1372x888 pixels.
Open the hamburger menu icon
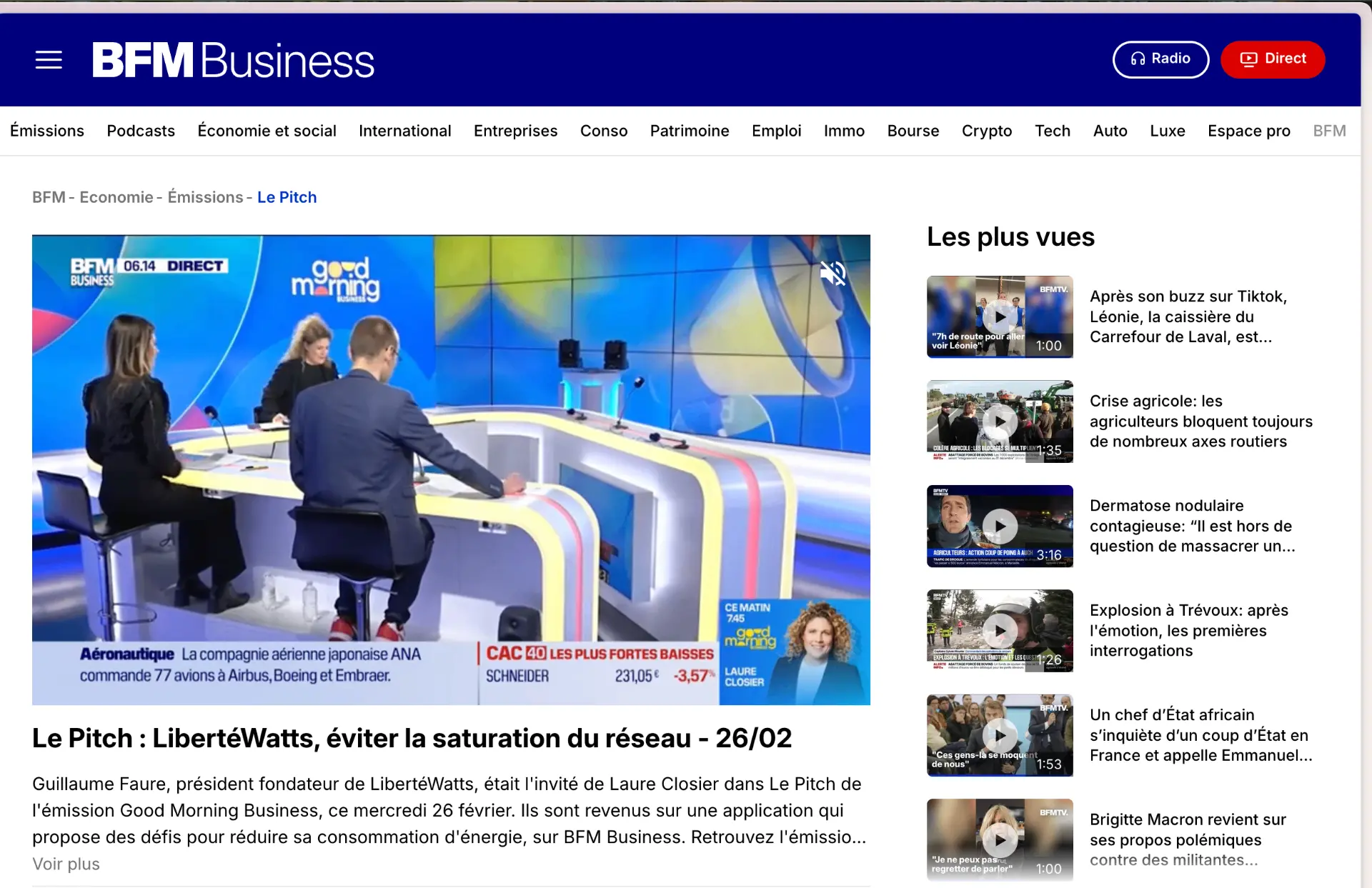click(x=49, y=60)
